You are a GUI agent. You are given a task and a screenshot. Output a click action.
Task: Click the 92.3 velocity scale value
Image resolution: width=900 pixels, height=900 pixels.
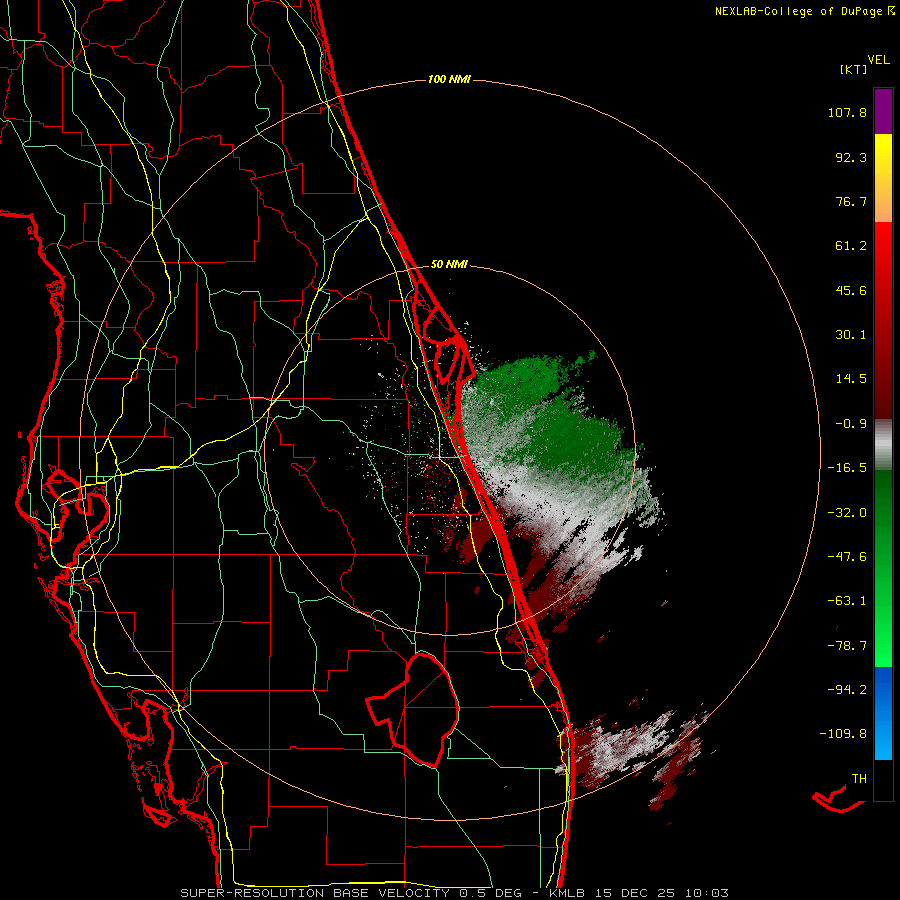[851, 157]
